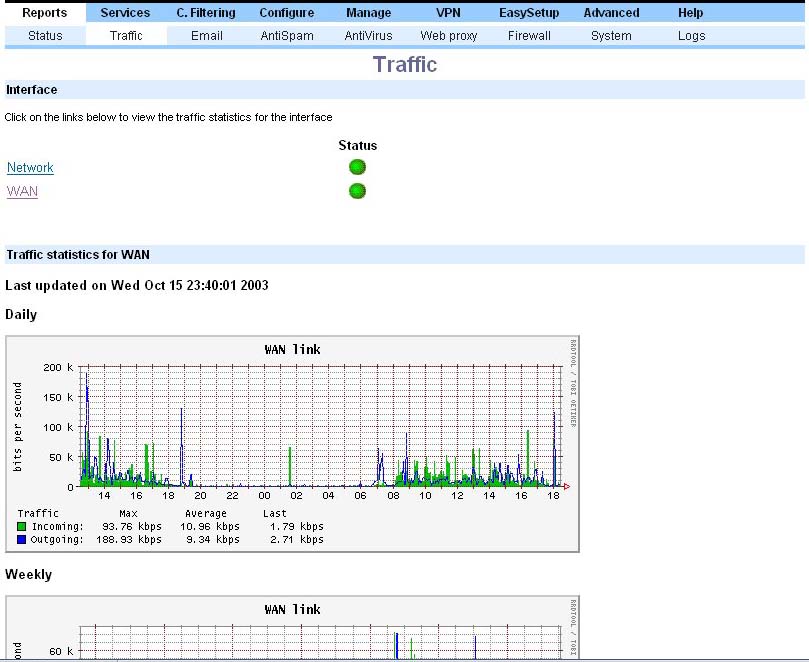Image resolution: width=809 pixels, height=662 pixels.
Task: Click the blue Outgoing legend swatch
Action: pyautogui.click(x=22, y=539)
